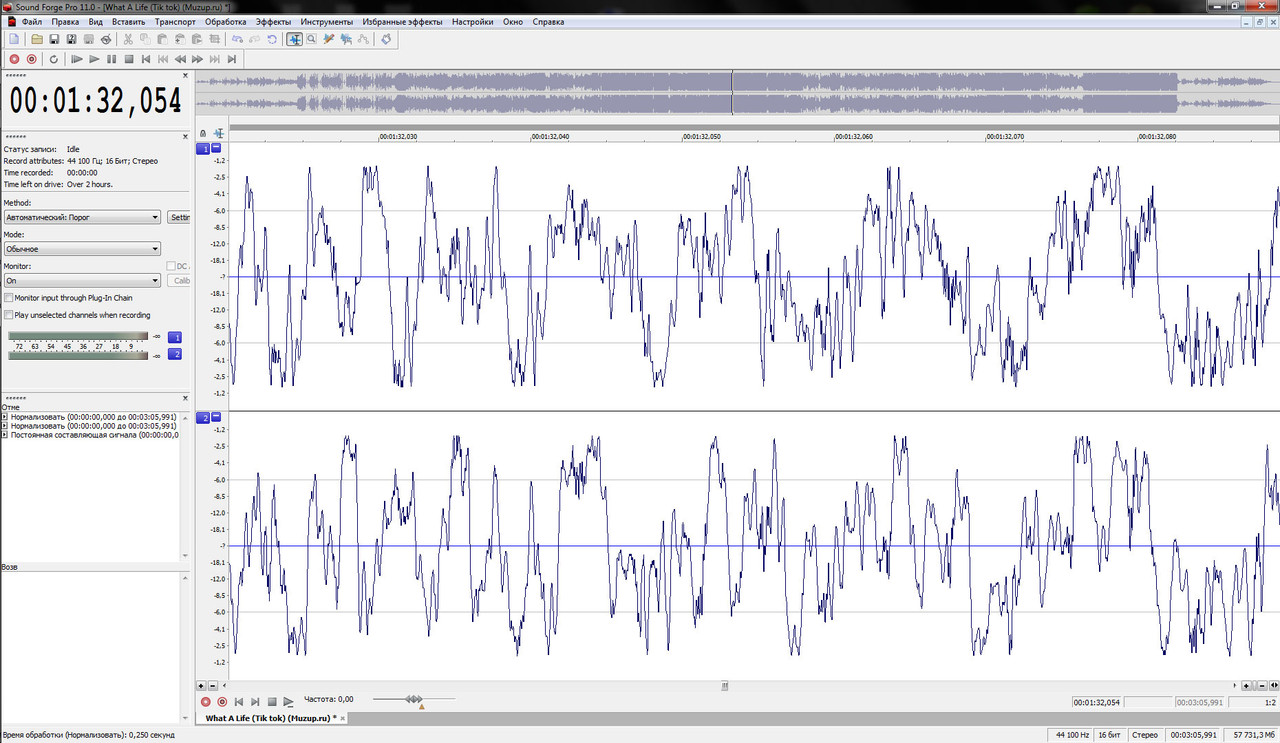Select the Edit tool in toolbar
The width and height of the screenshot is (1280, 743).
(x=295, y=39)
